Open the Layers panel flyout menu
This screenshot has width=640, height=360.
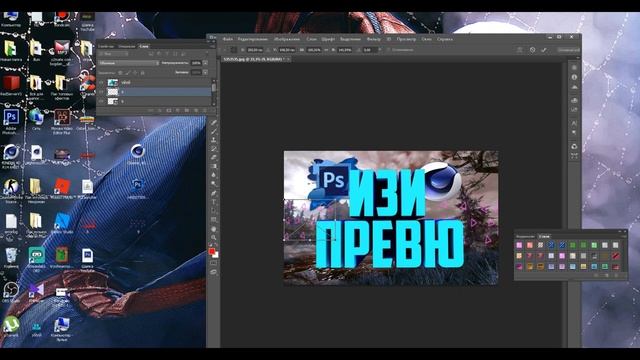pyautogui.click(x=212, y=47)
